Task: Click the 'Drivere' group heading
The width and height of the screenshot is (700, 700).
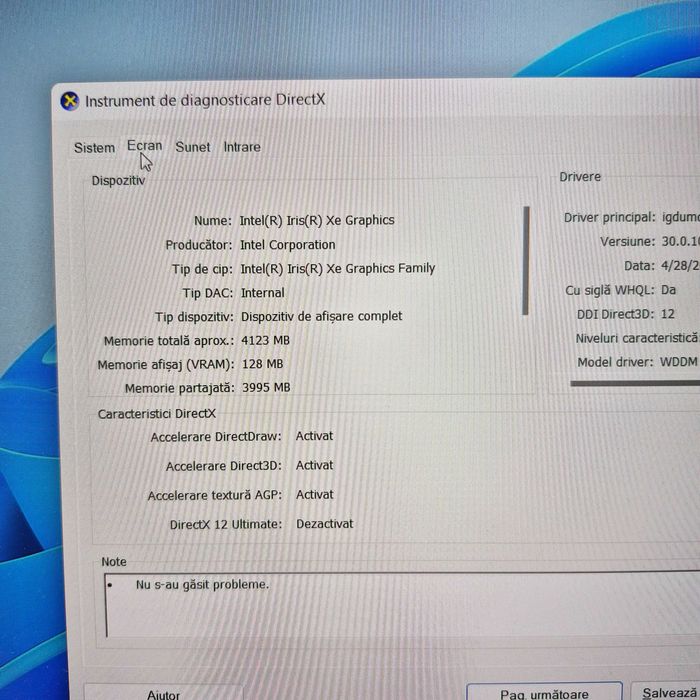Action: coord(580,177)
